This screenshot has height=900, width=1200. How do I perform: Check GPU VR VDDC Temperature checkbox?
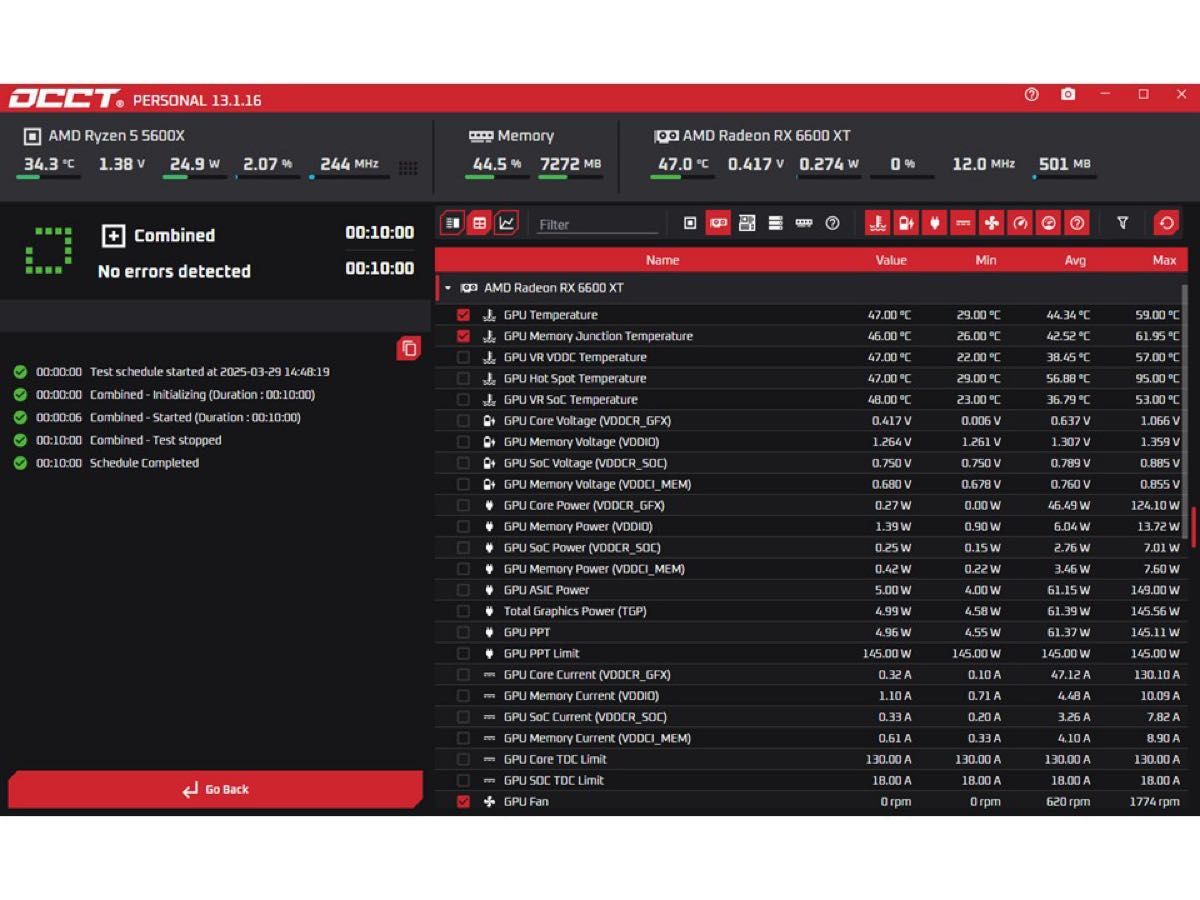pos(463,357)
